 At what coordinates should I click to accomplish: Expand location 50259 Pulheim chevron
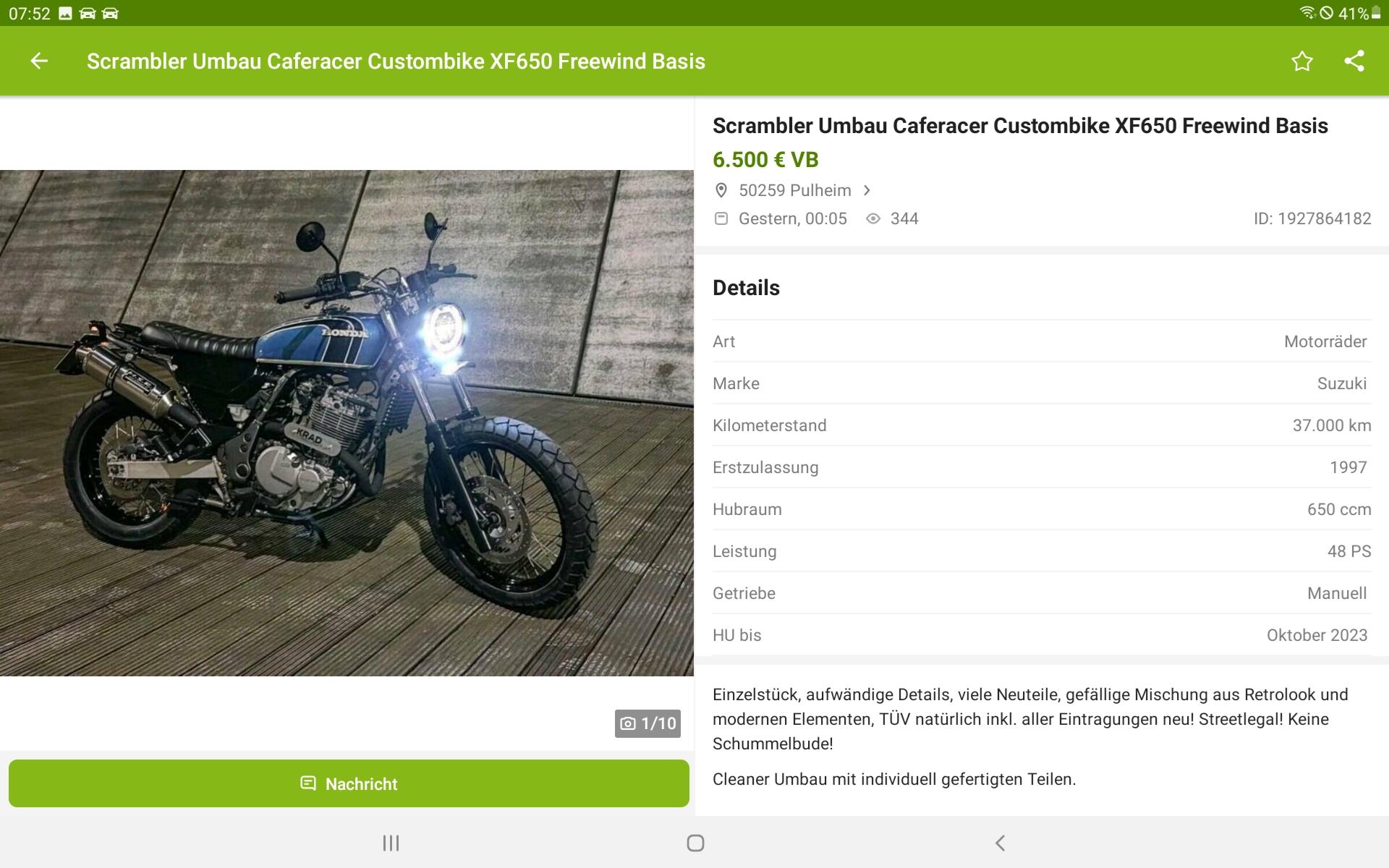click(x=867, y=190)
